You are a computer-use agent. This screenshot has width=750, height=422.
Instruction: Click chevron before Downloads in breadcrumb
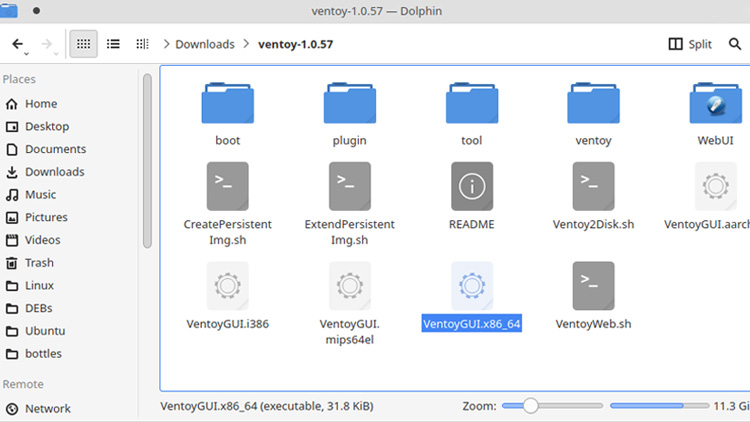tap(165, 44)
